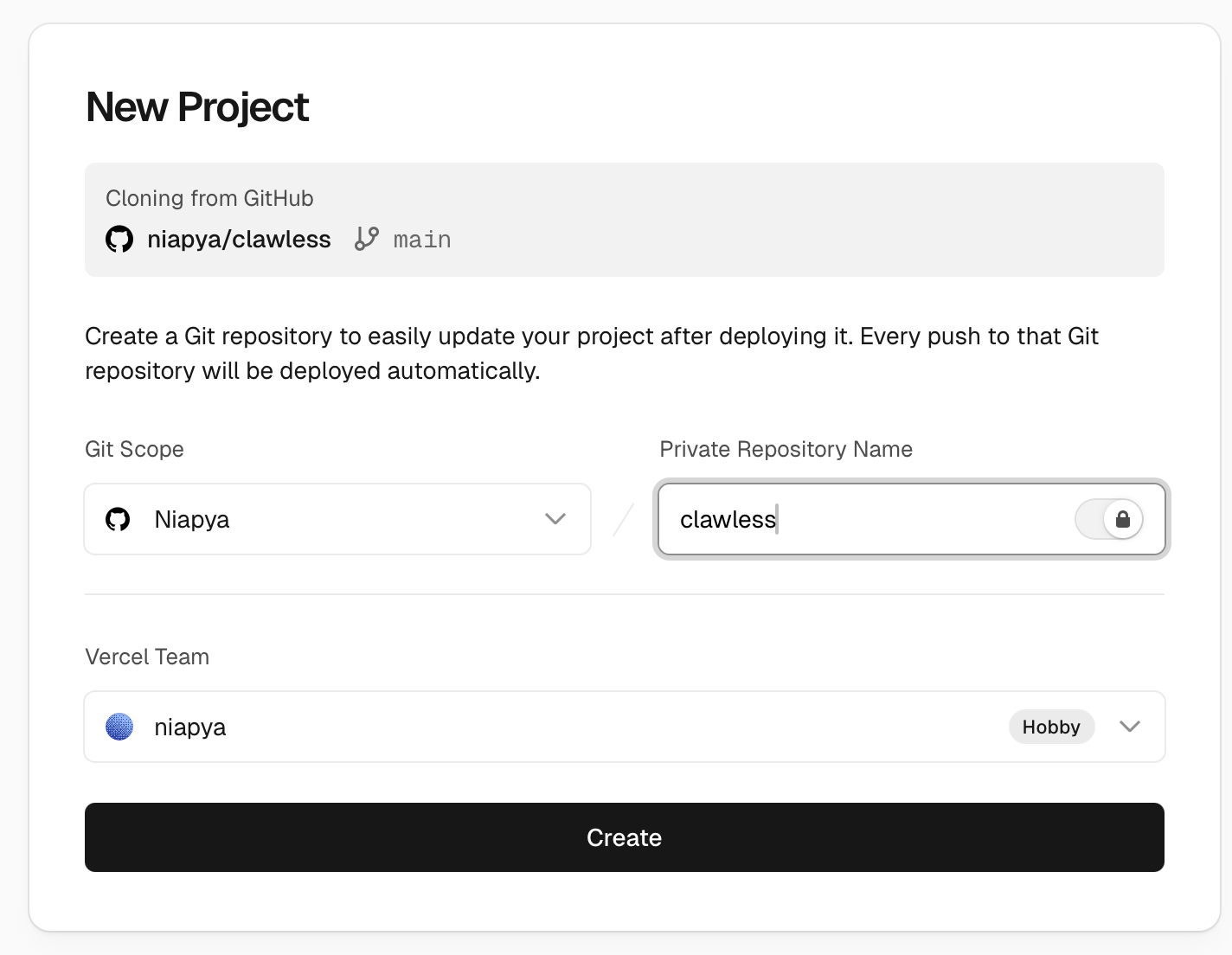Click the Hobby plan badge
1232x955 pixels.
[1051, 727]
